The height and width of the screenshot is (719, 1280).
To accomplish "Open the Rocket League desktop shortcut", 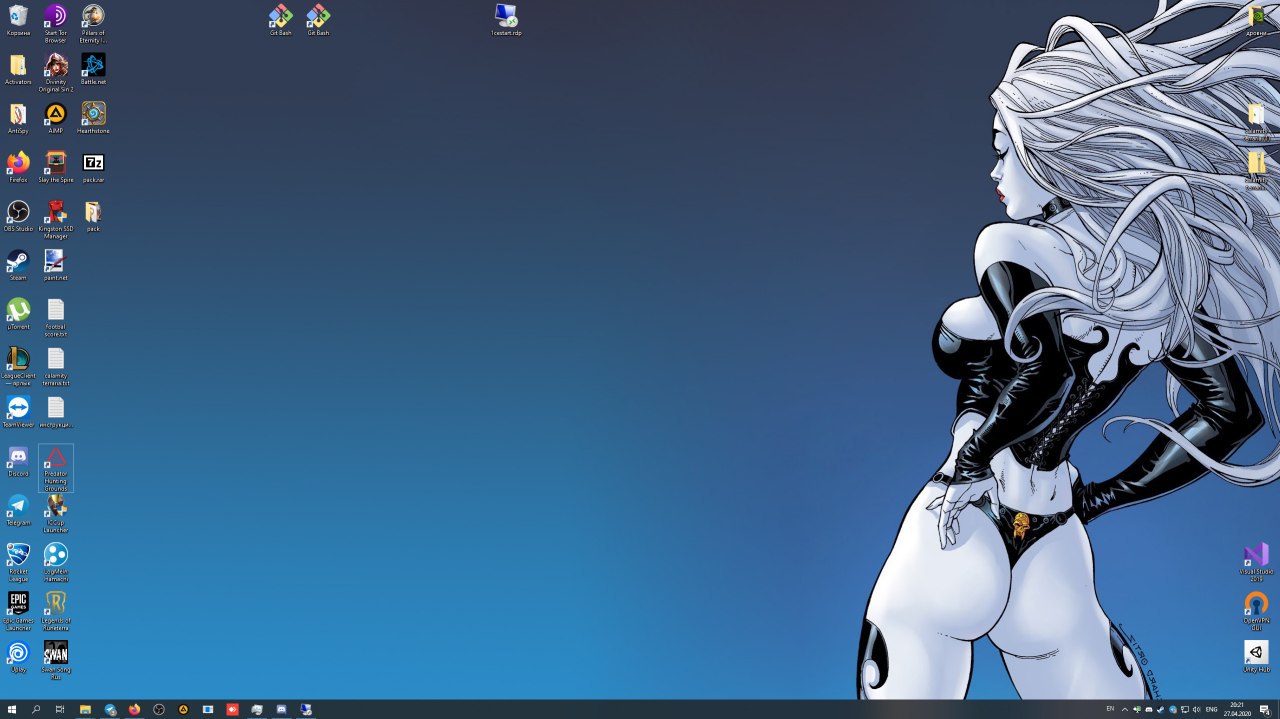I will (x=18, y=562).
